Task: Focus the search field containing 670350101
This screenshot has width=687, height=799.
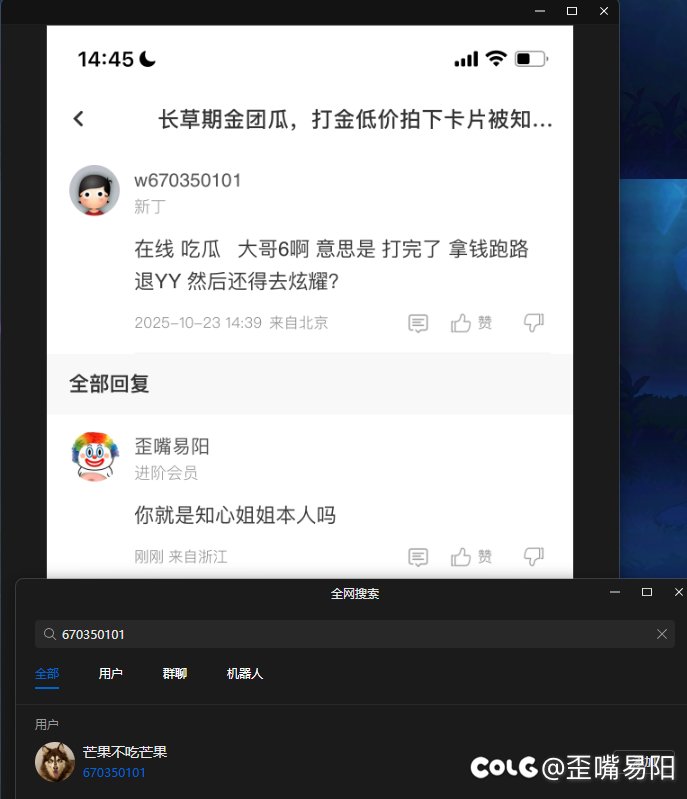Action: [x=355, y=634]
